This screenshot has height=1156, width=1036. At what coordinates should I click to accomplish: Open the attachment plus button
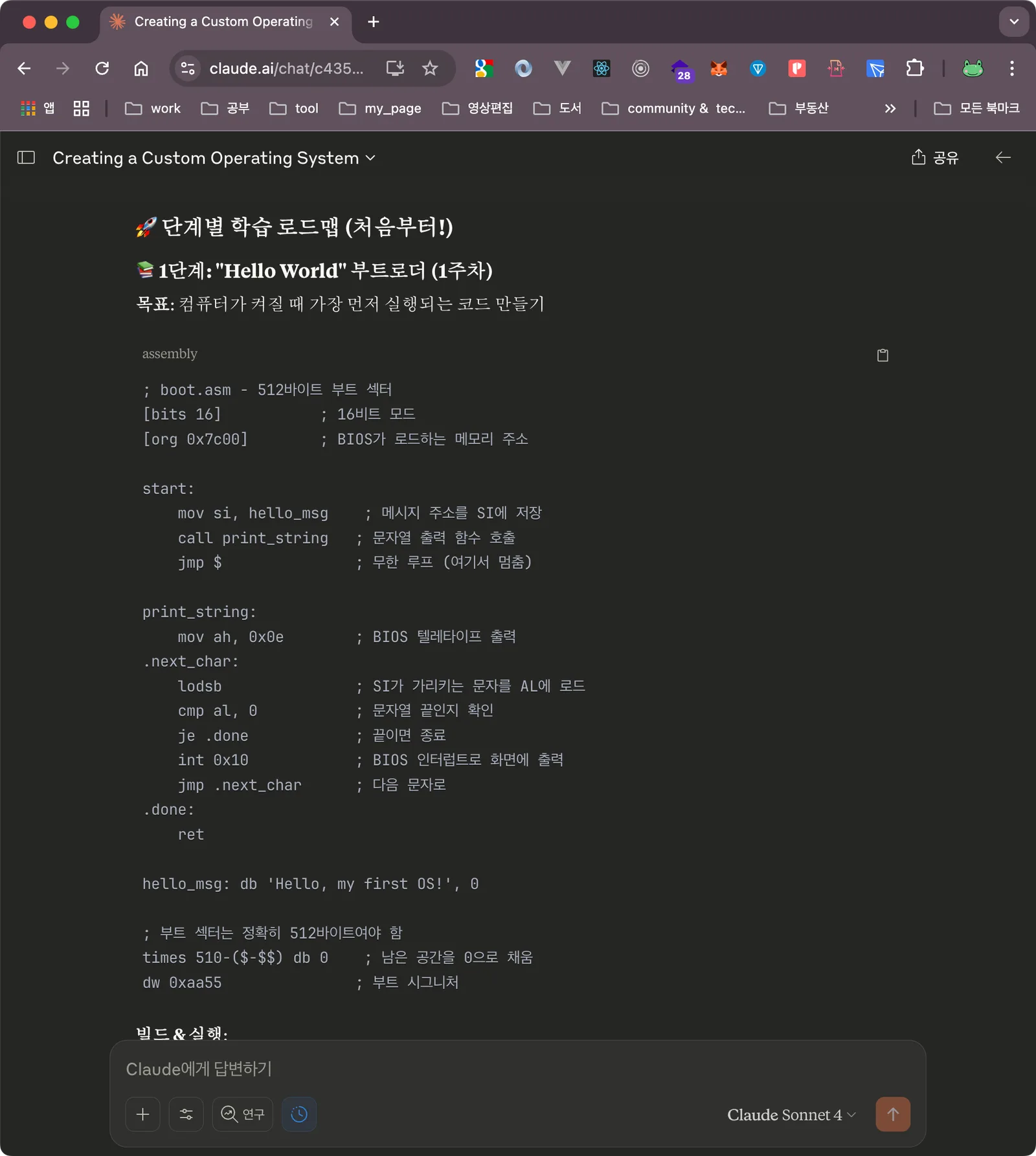[143, 1114]
